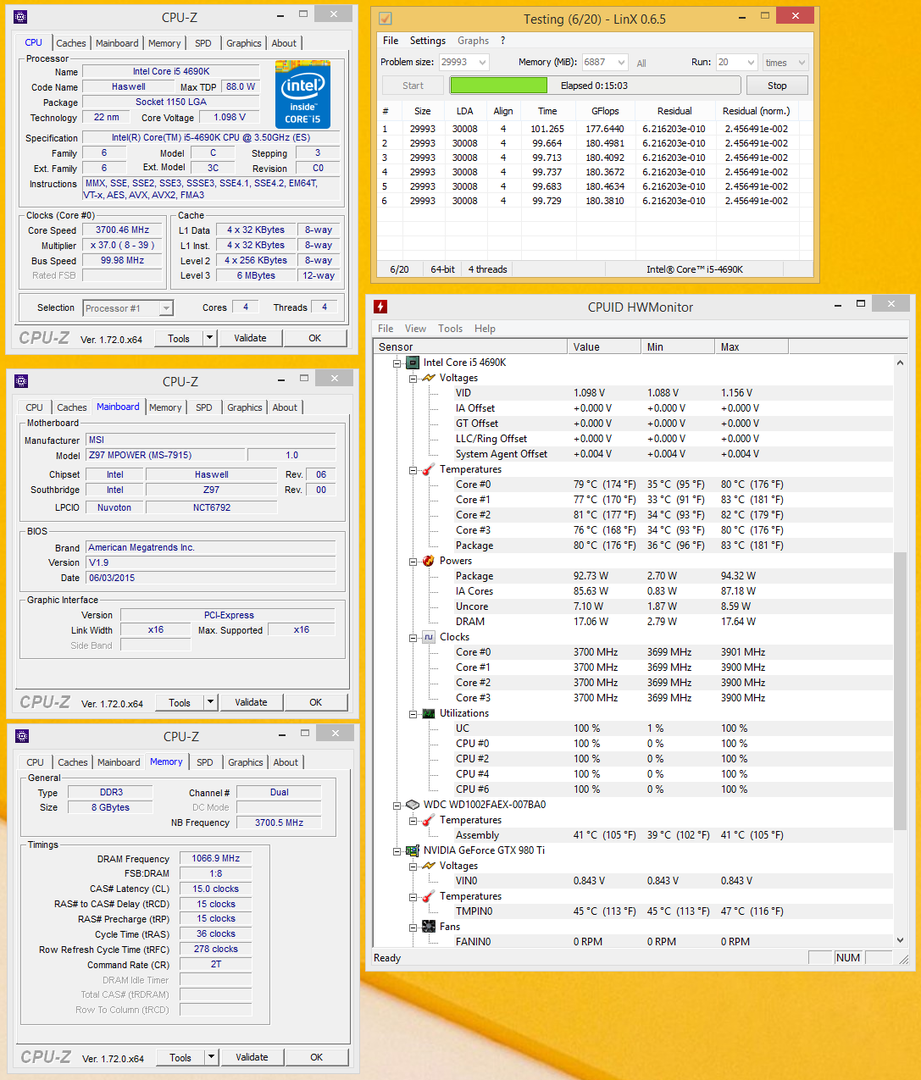
Task: Open the Settings menu in LinX
Action: (x=427, y=41)
